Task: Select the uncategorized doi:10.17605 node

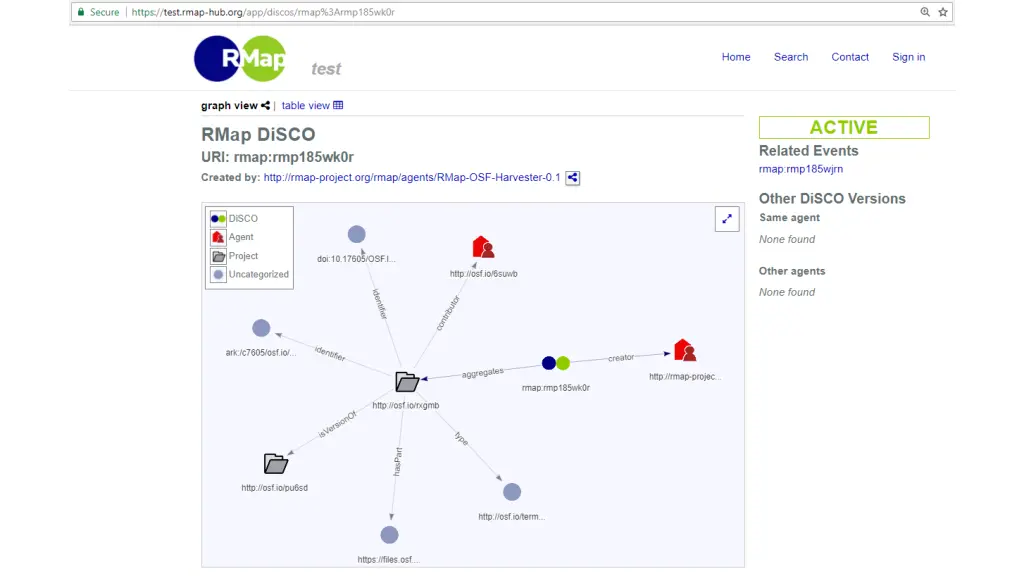Action: pyautogui.click(x=357, y=234)
